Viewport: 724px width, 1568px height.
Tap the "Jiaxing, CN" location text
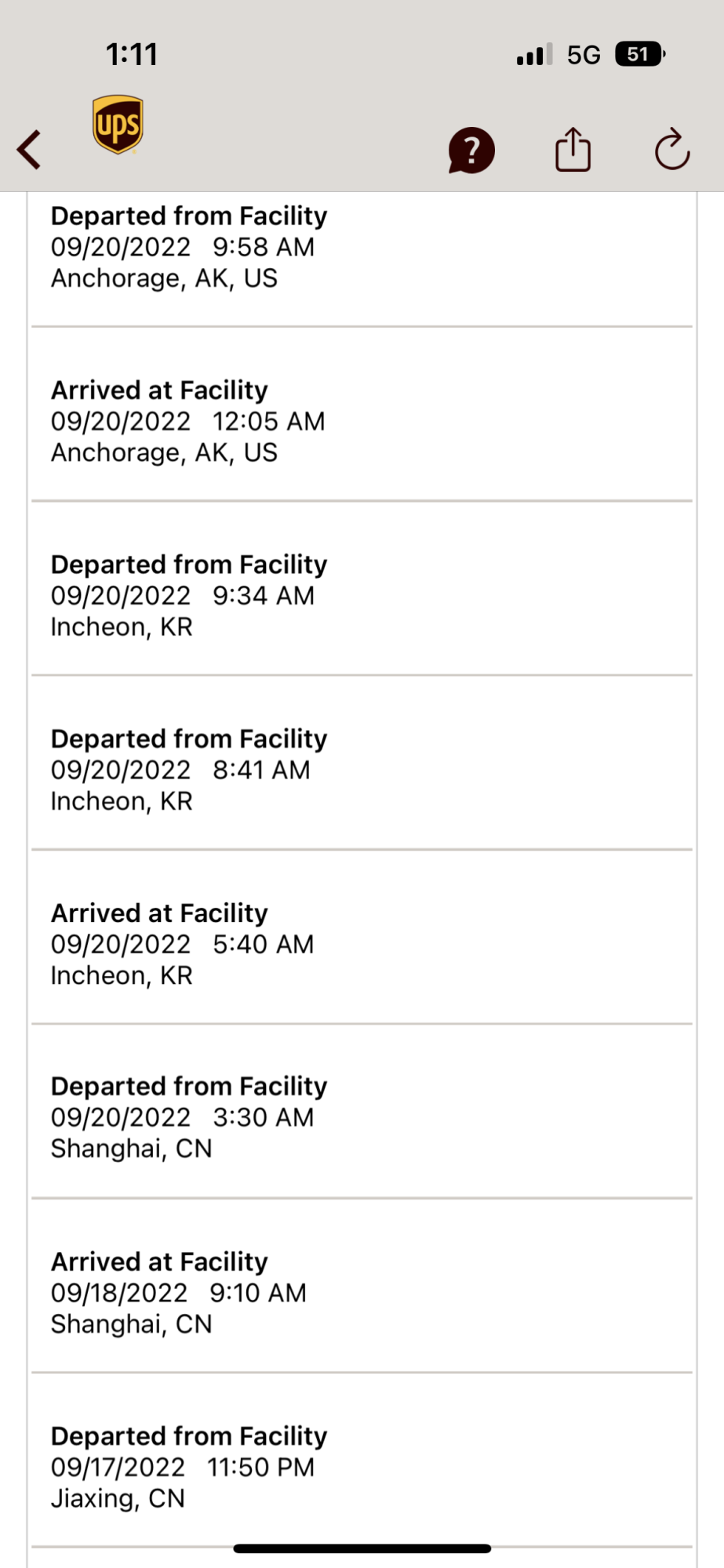click(x=118, y=1498)
